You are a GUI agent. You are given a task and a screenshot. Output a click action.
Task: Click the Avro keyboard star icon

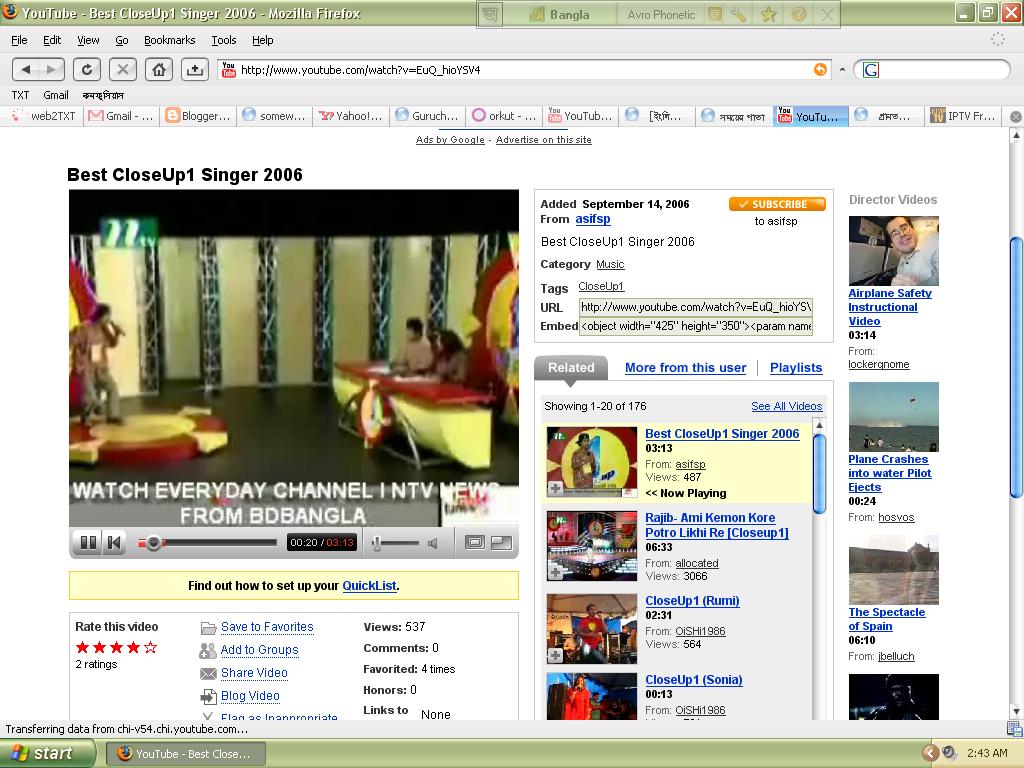pyautogui.click(x=768, y=14)
